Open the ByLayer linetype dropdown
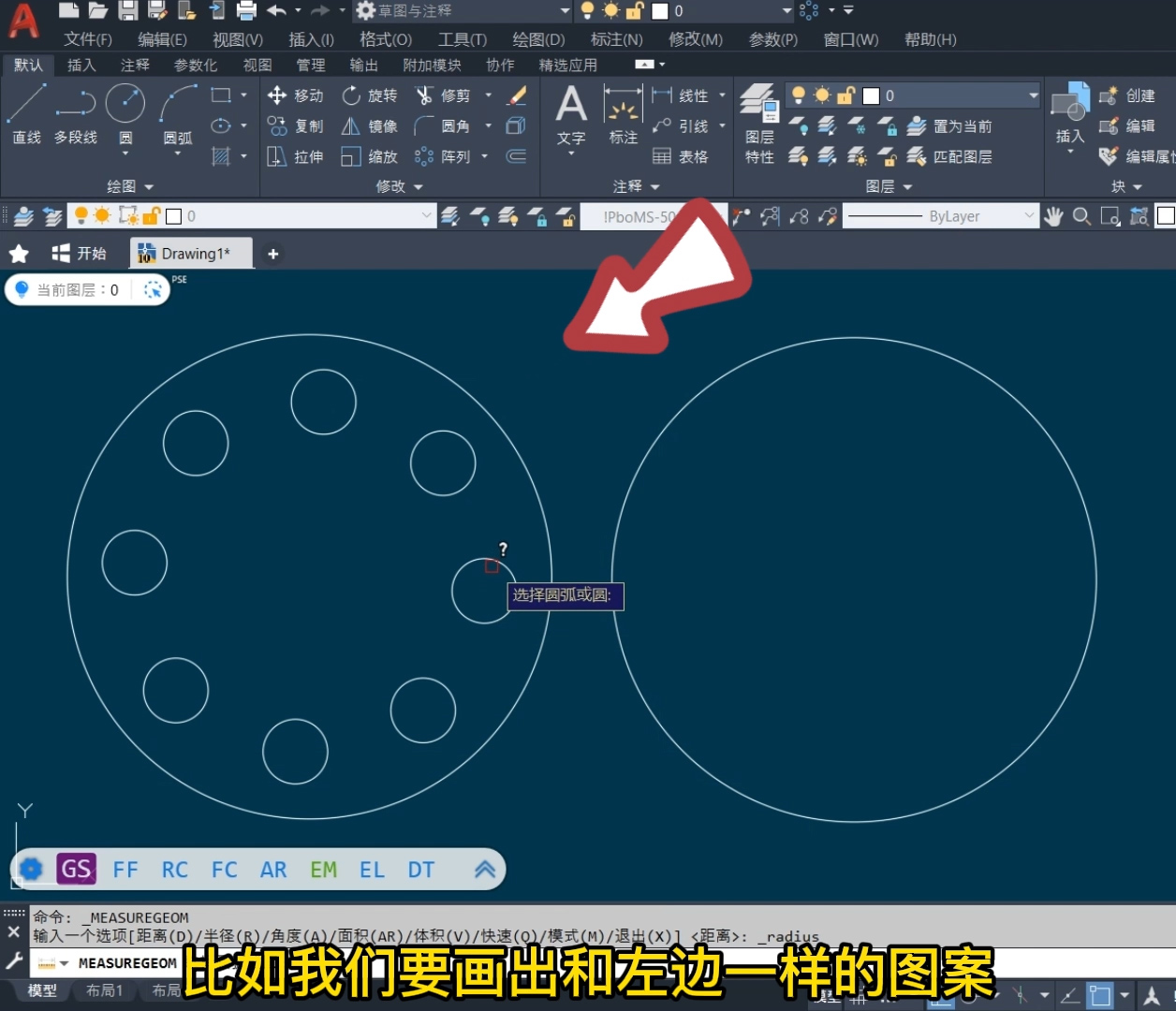Screen dimensions: 1176x1011 click(x=1030, y=216)
